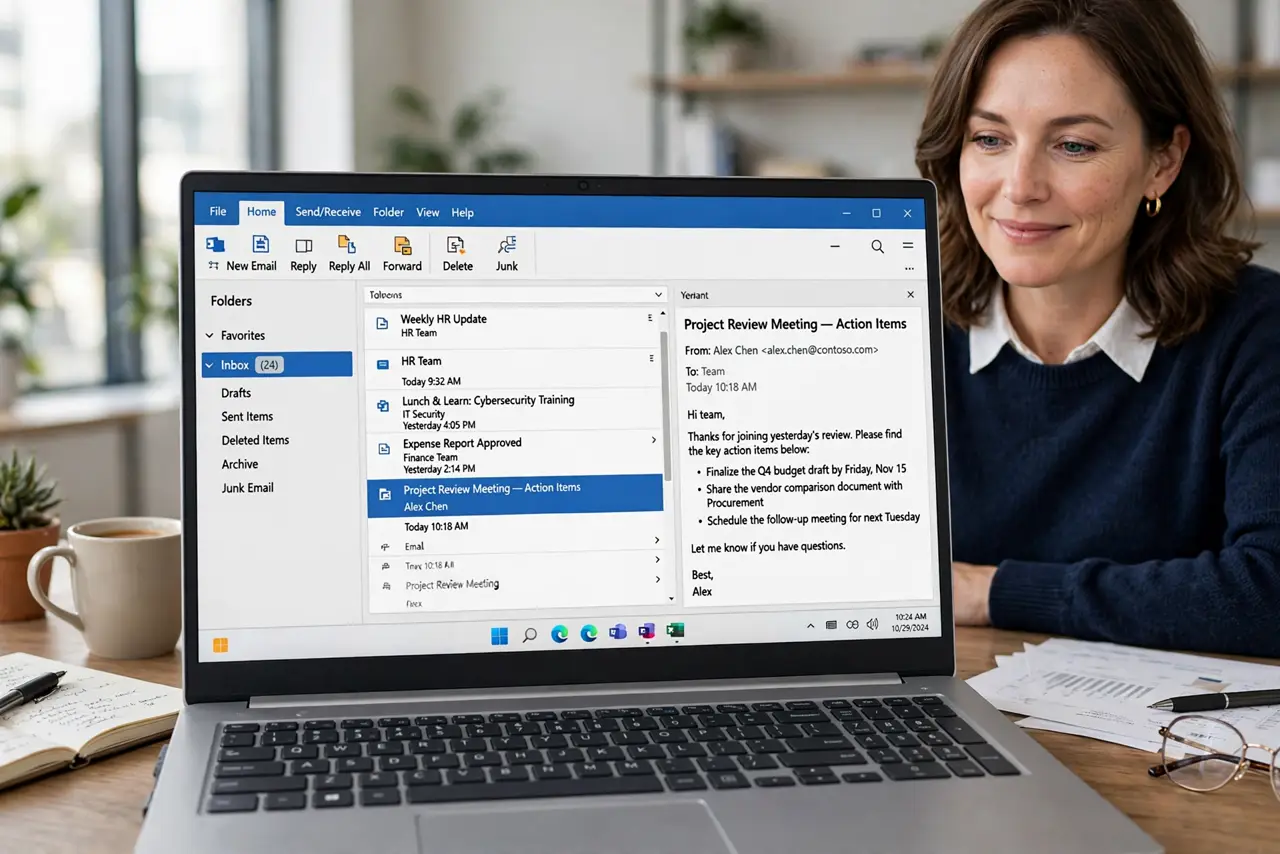Image resolution: width=1280 pixels, height=854 pixels.
Task: Click the three-dots more options in the ribbon
Action: 909,268
